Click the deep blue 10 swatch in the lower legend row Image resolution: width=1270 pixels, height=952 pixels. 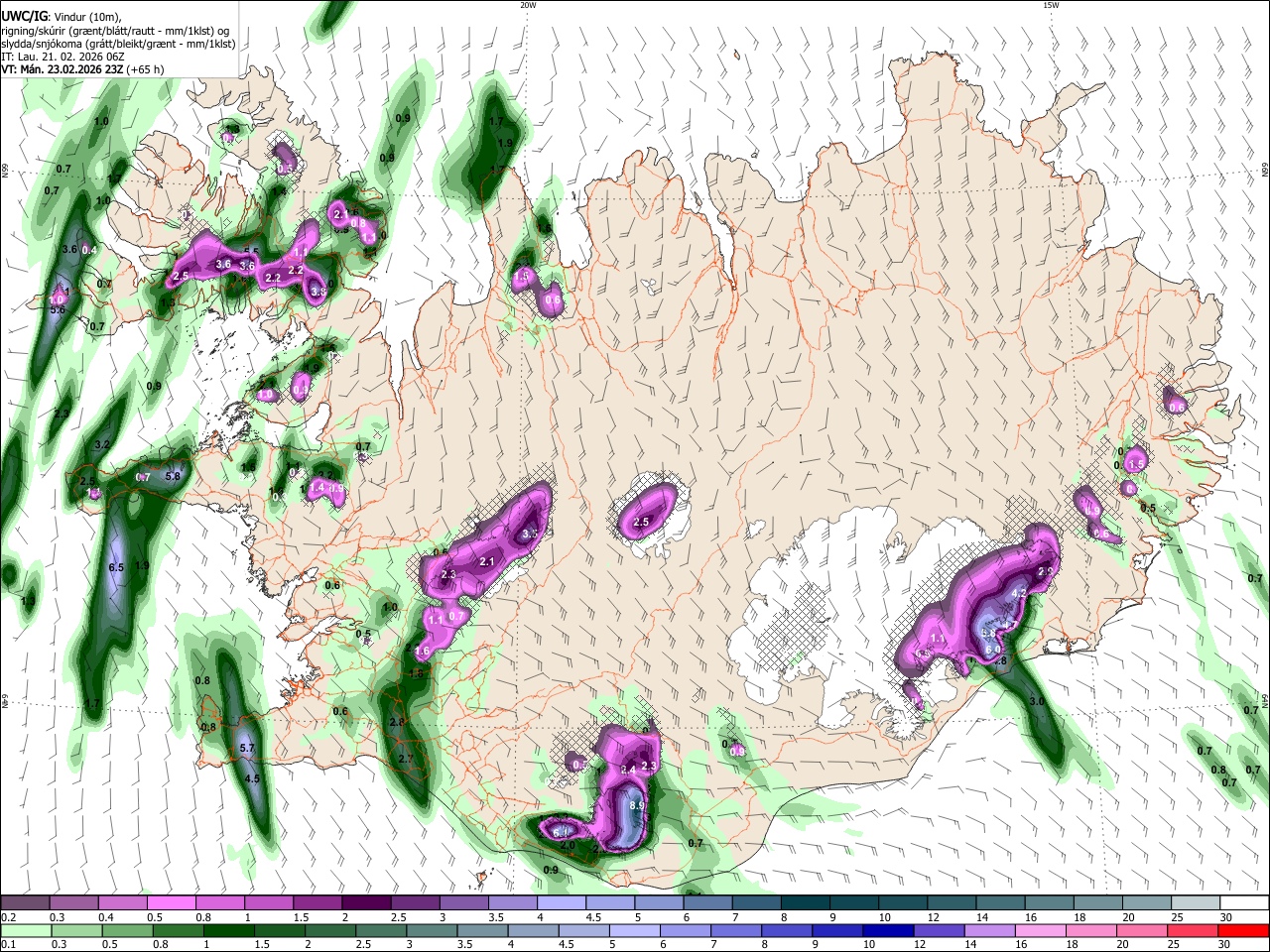point(888,931)
